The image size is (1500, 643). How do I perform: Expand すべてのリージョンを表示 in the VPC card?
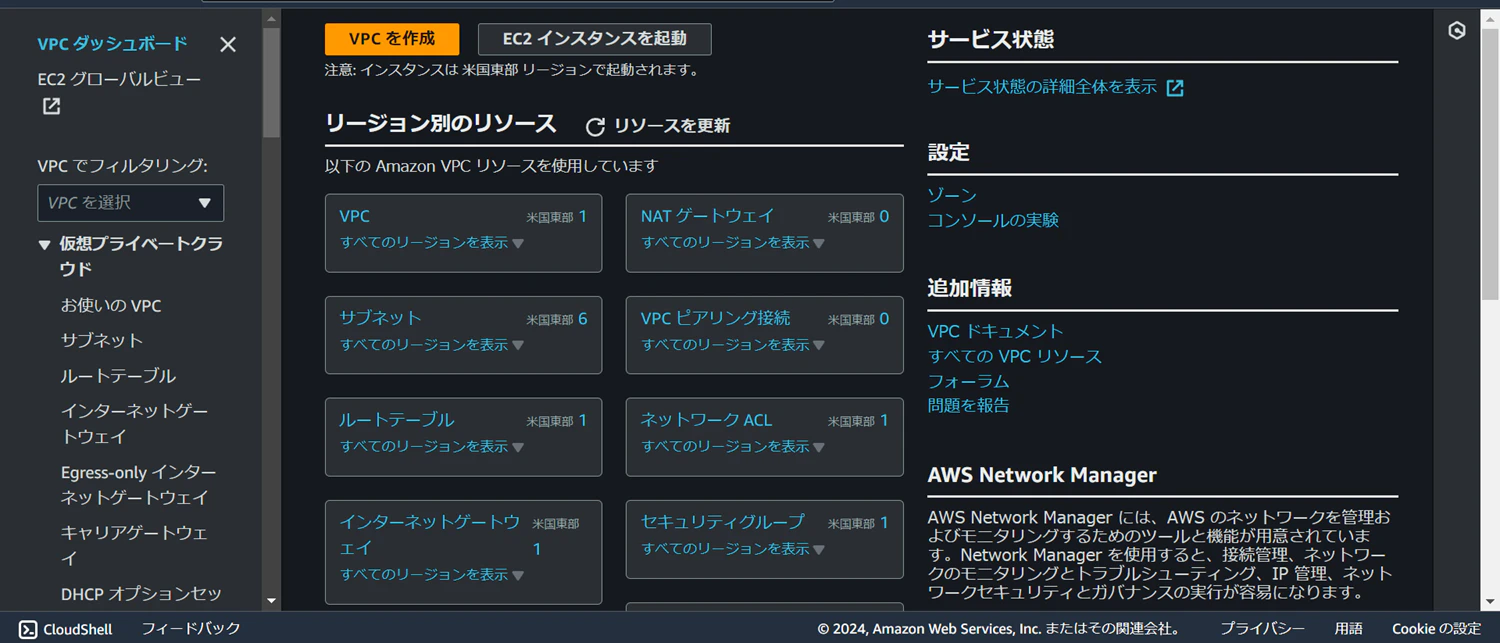coord(432,243)
